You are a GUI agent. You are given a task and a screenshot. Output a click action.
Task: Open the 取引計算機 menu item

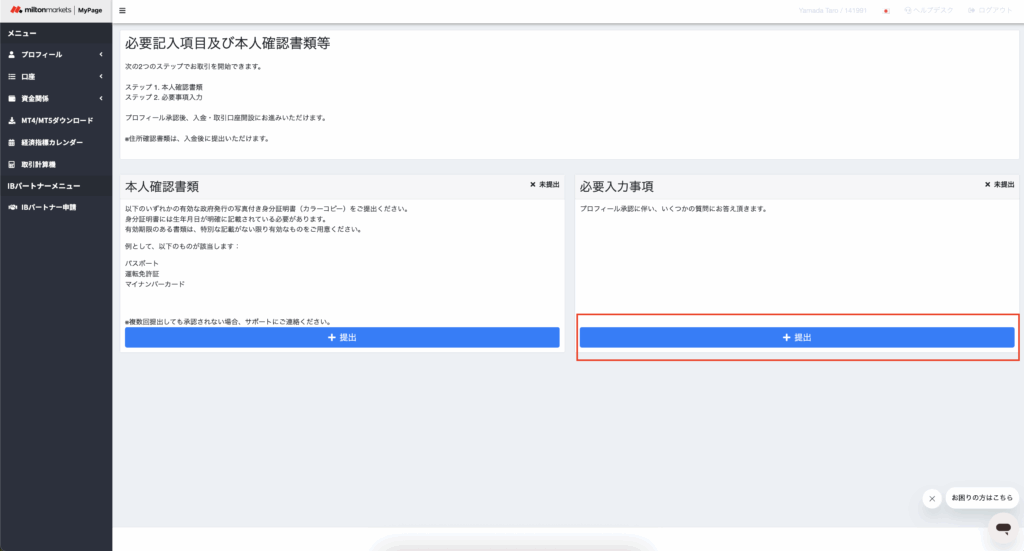[56, 165]
